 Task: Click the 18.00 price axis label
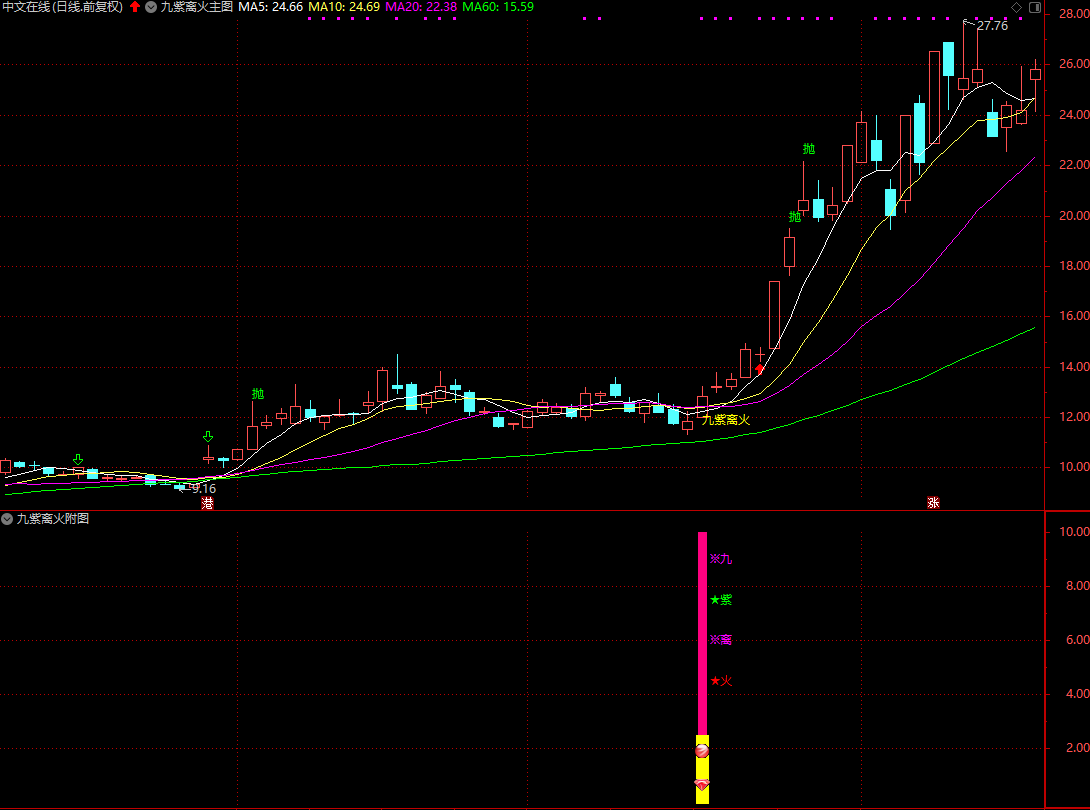1074,266
